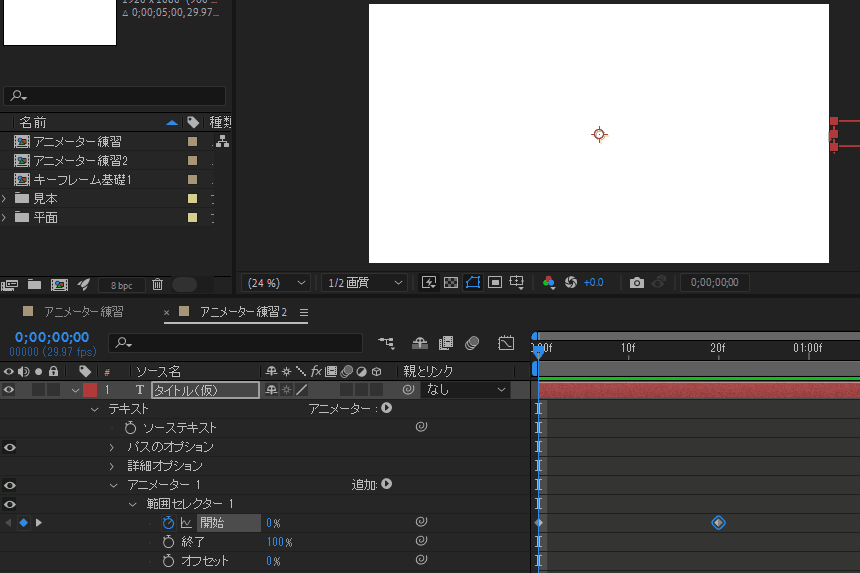Open the 追加 menu arrow for アニメーター 1
Screen dimensions: 860x573
tap(387, 484)
